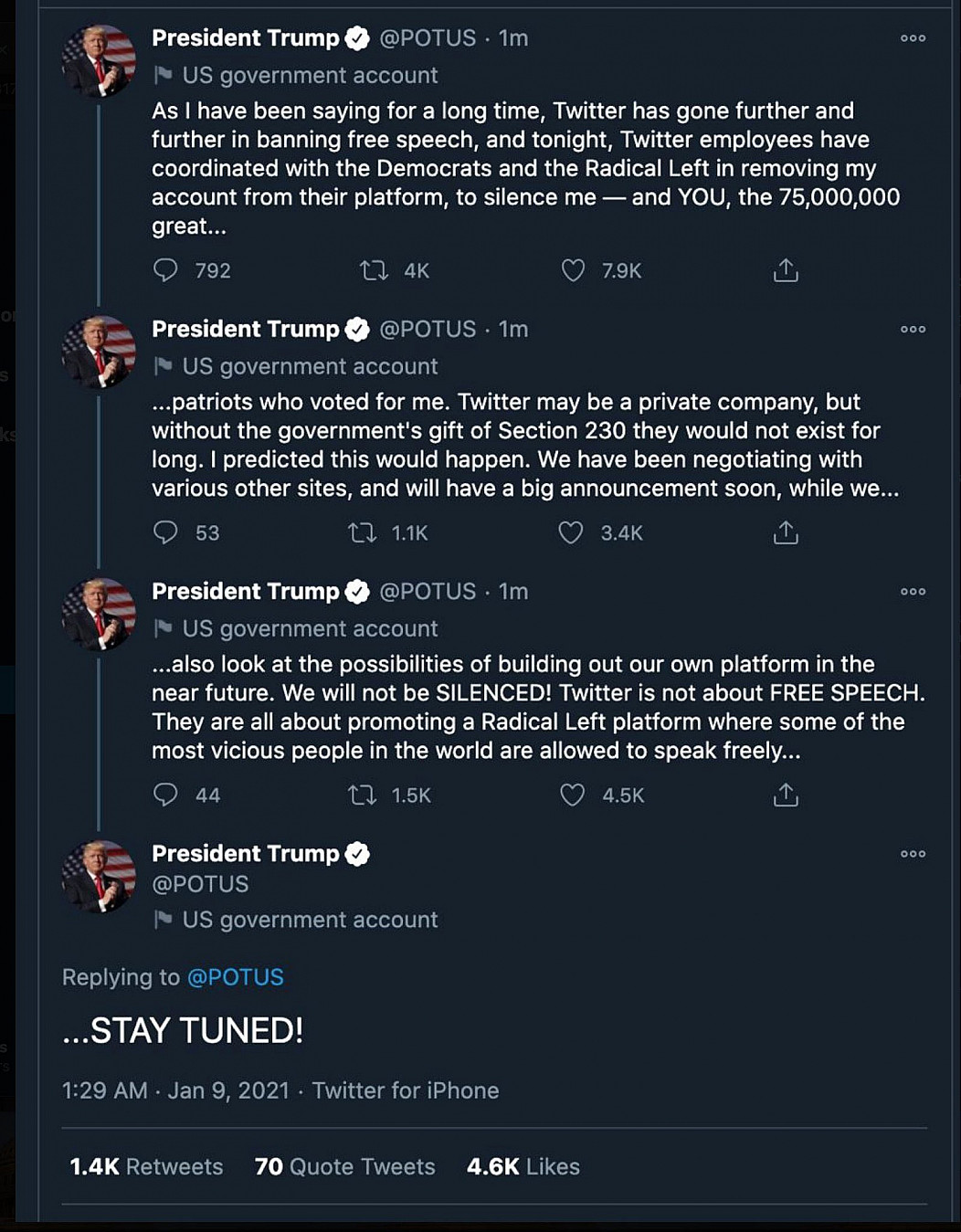View the 1.4K Retweets list

point(146,1166)
